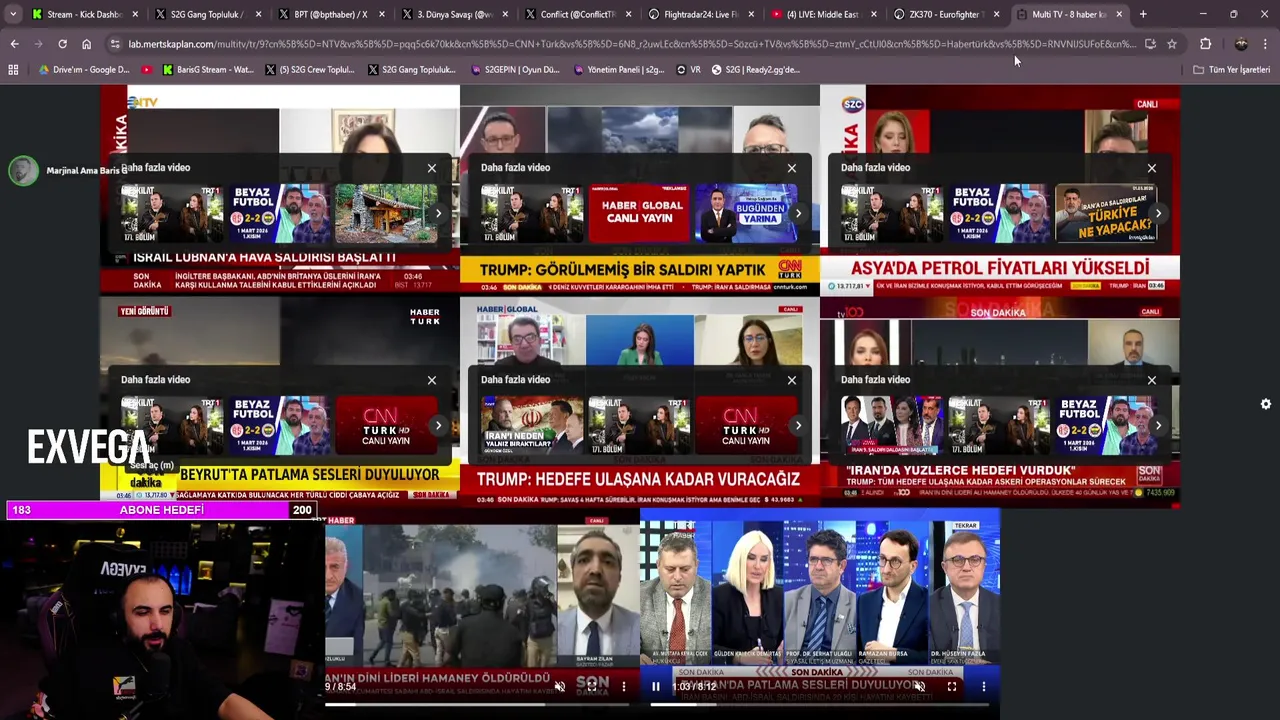Screen dimensions: 1280x720
Task: Close the 'Daha fazla video' overlay on Sözcü TV
Action: [1152, 168]
